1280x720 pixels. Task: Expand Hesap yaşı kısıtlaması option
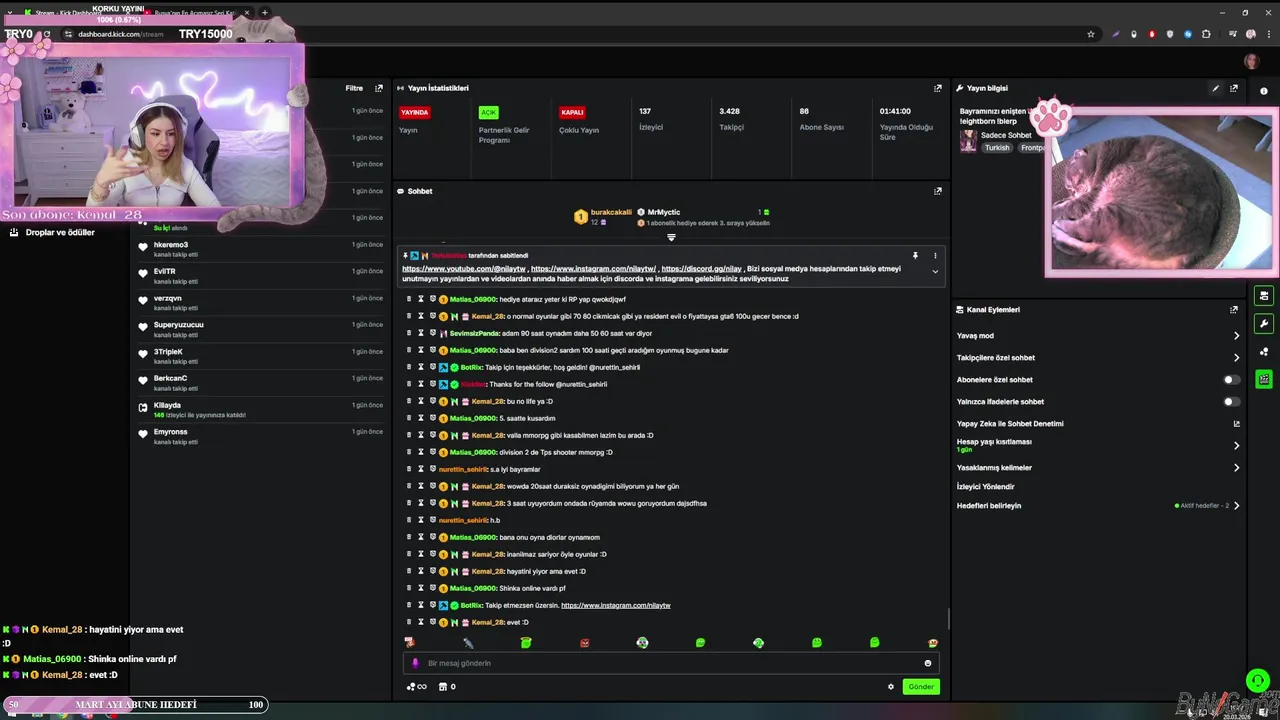click(x=1236, y=446)
